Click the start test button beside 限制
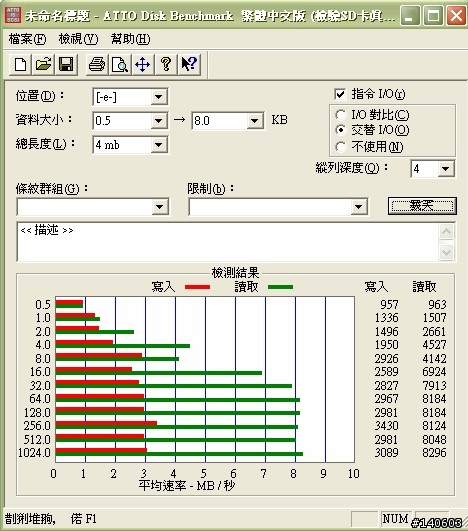 tap(422, 206)
